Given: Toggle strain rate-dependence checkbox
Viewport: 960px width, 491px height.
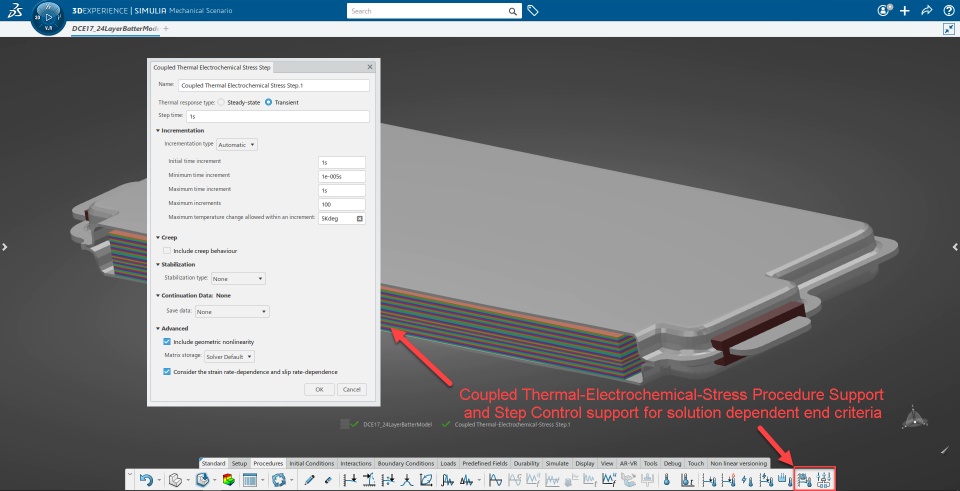Looking at the screenshot, I should coord(167,372).
